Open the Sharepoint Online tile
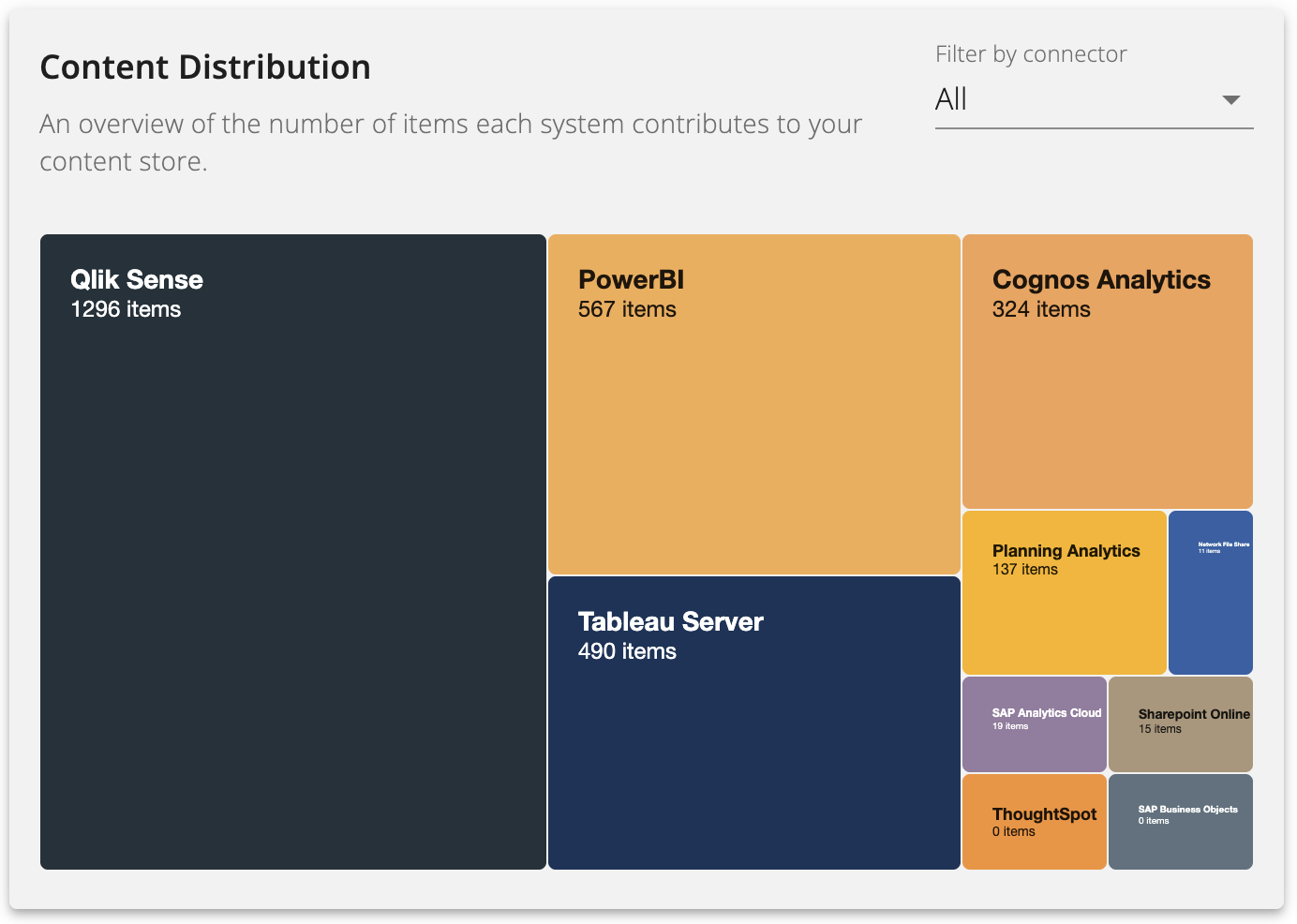This screenshot has height=924, width=1297. point(1181,724)
